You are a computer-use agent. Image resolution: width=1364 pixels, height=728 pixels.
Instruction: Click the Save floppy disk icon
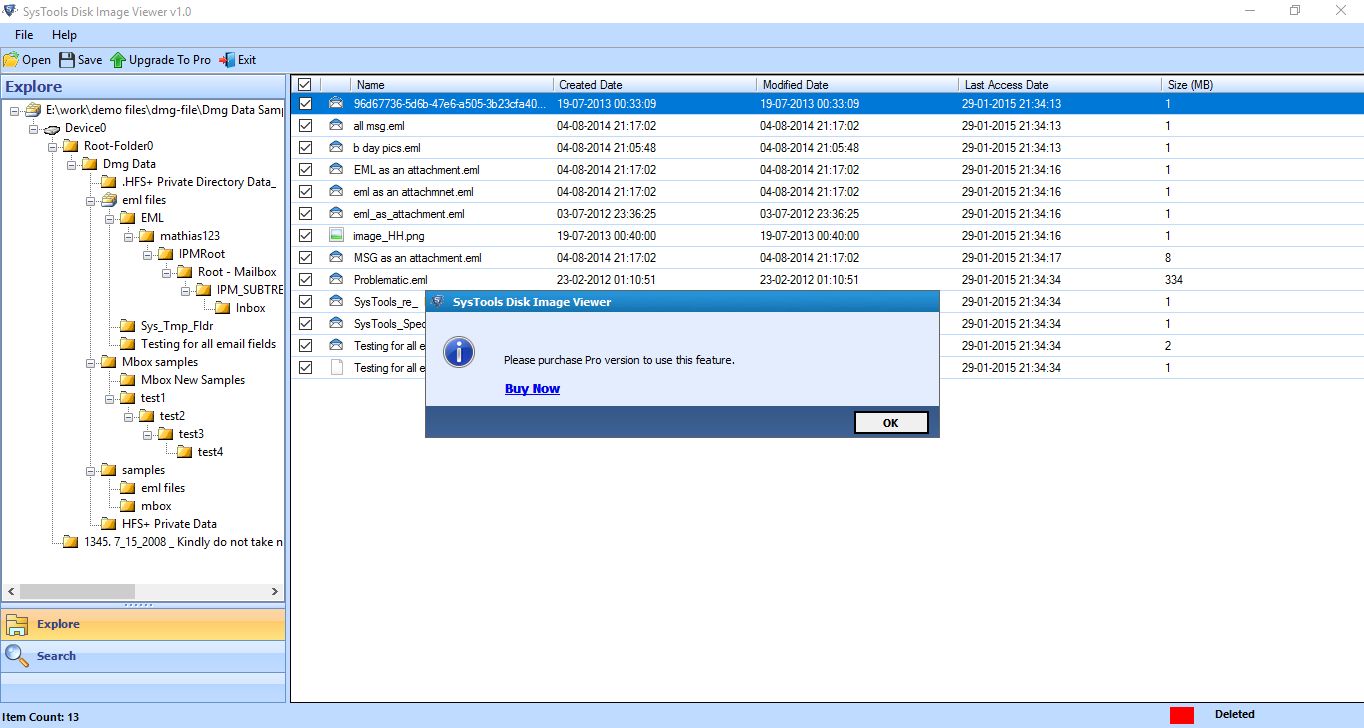point(67,60)
